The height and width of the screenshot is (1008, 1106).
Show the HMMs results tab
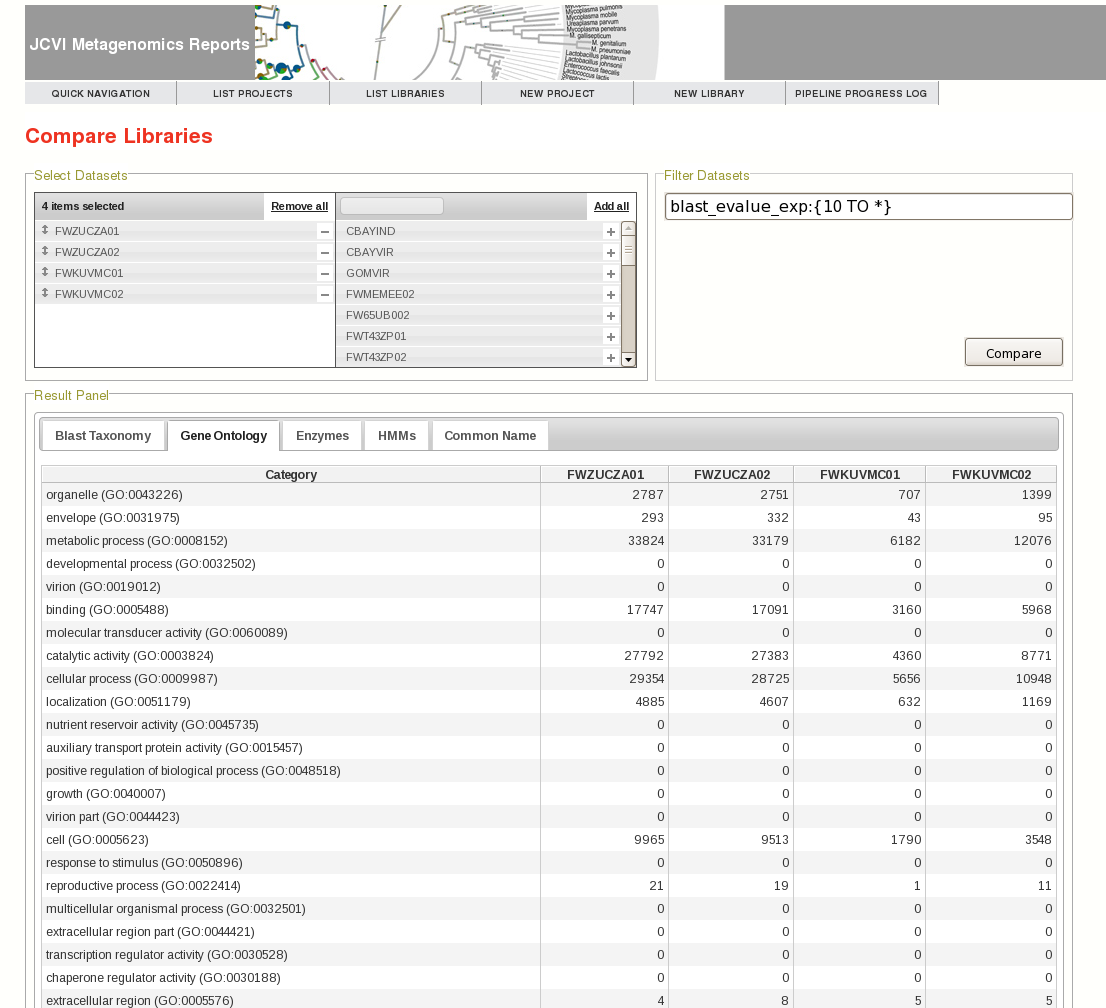pyautogui.click(x=397, y=436)
